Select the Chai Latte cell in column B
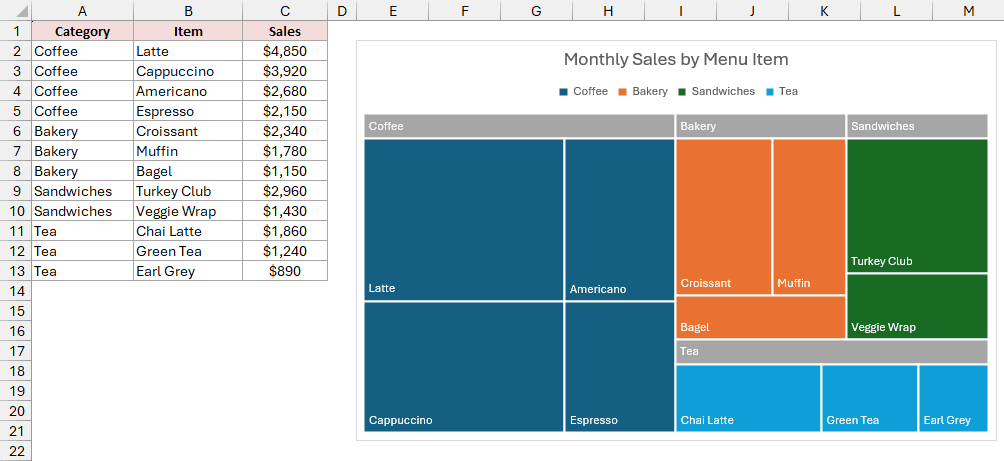Viewport: 1004px width, 461px height. [x=188, y=230]
